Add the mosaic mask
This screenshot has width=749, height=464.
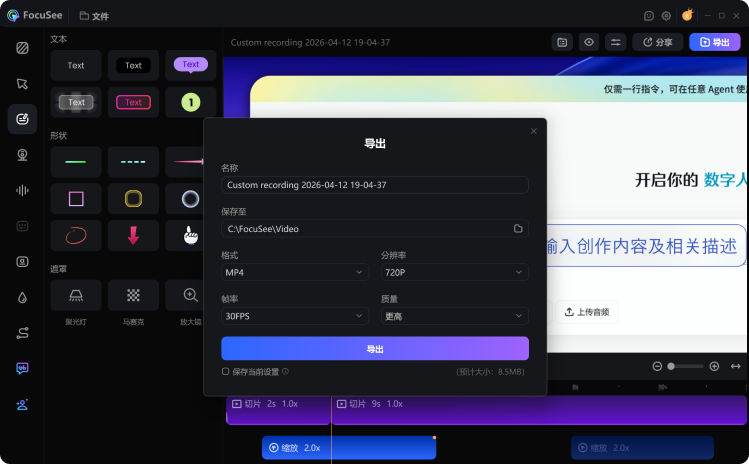[133, 295]
